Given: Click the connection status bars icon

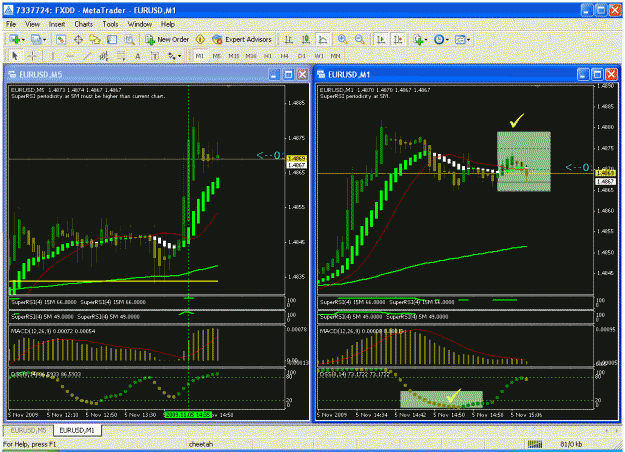Looking at the screenshot, I should pos(535,444).
